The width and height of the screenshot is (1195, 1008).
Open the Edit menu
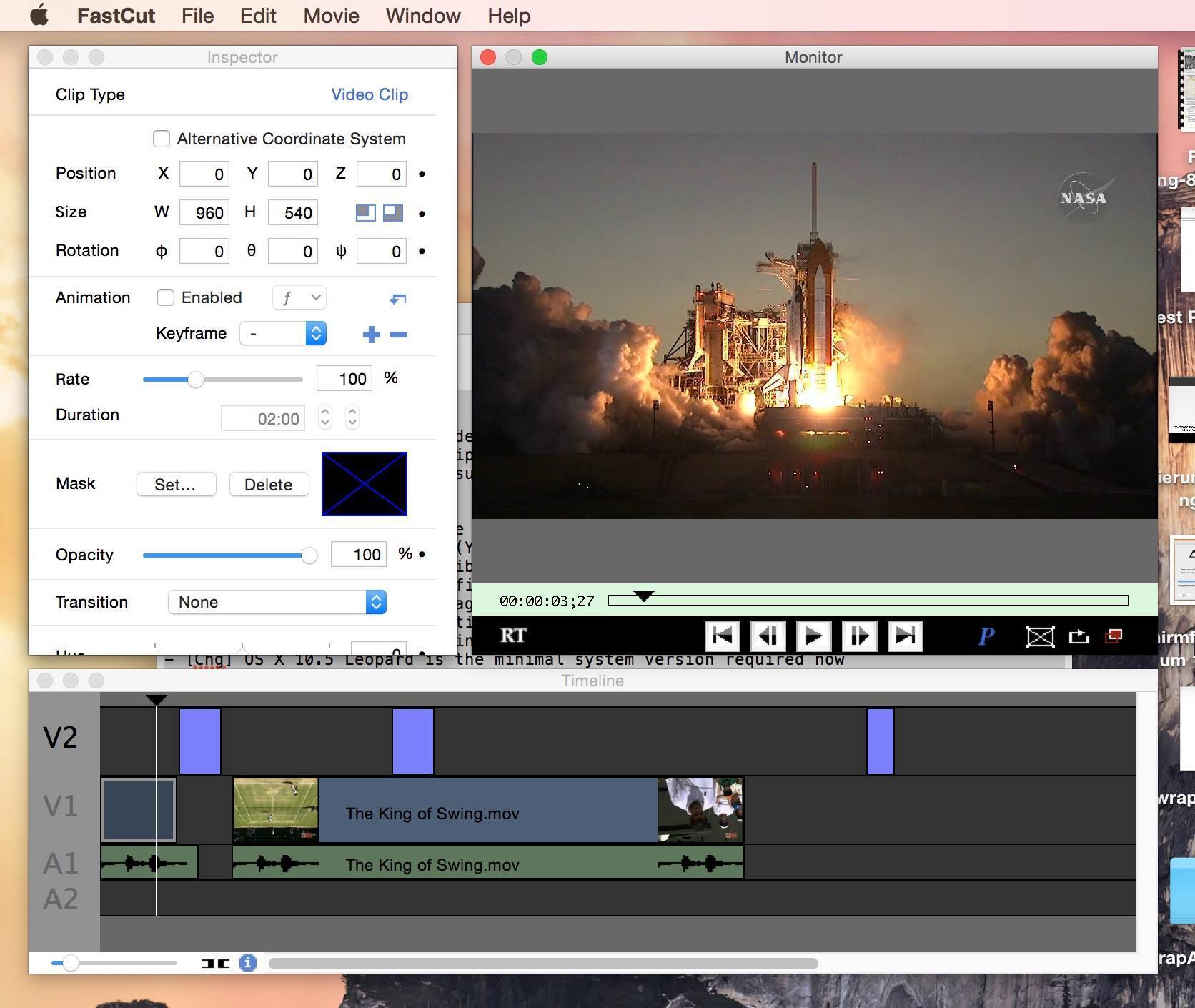[x=258, y=16]
